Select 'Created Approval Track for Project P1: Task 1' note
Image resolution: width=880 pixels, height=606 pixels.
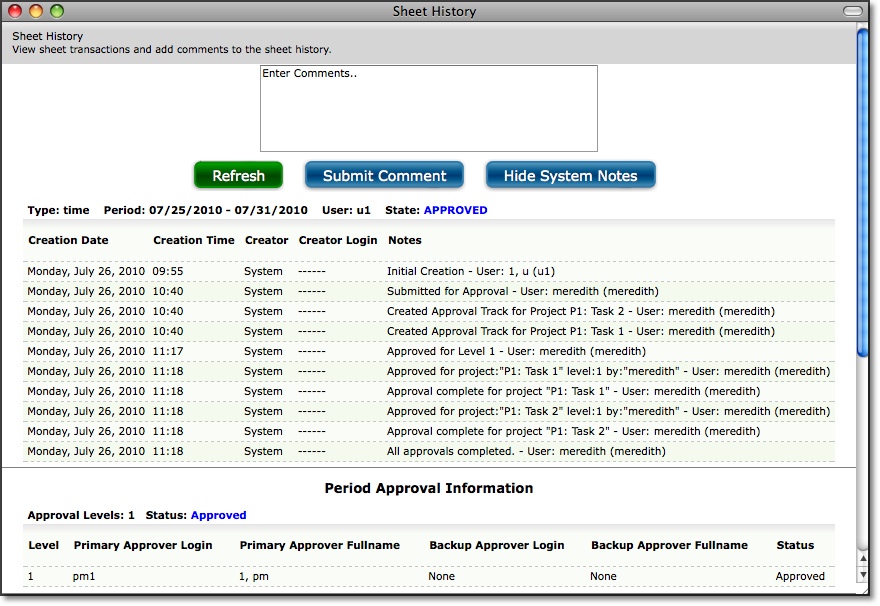click(581, 332)
